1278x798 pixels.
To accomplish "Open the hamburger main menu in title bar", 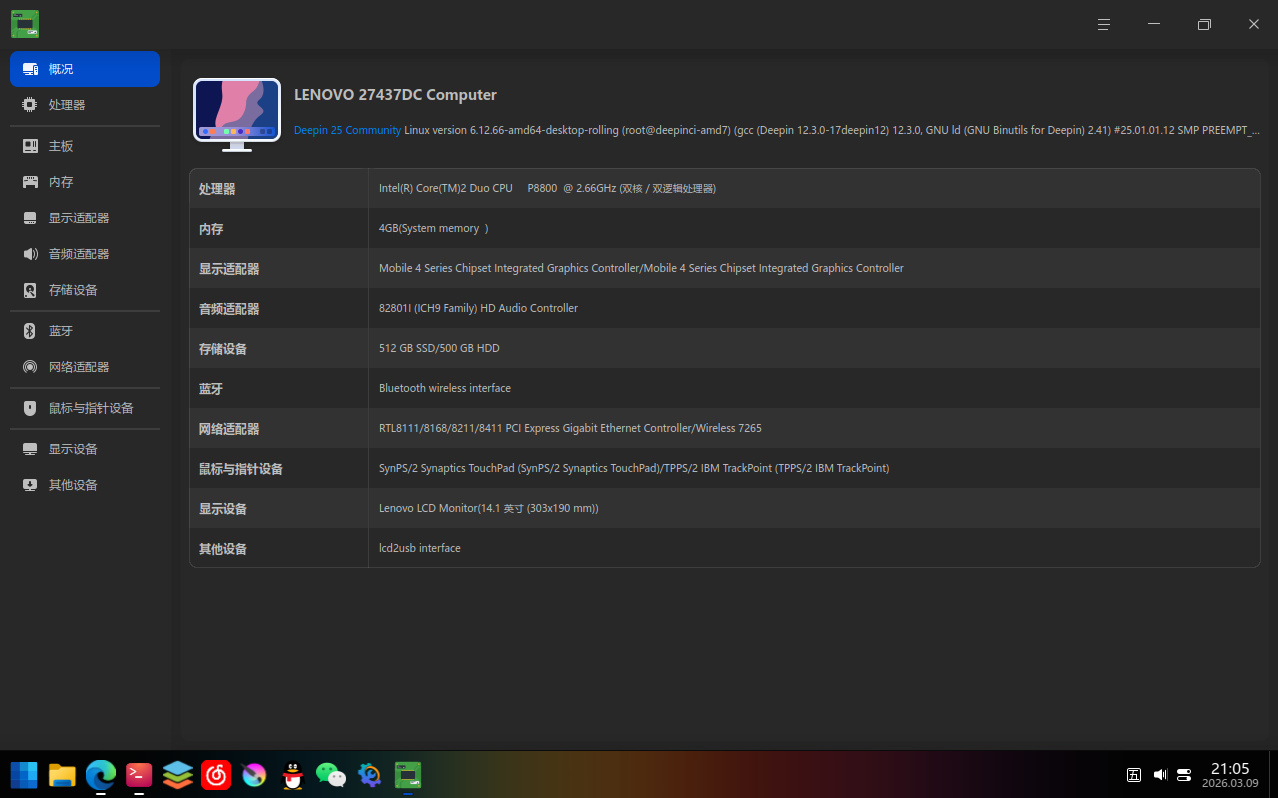I will coord(1104,24).
